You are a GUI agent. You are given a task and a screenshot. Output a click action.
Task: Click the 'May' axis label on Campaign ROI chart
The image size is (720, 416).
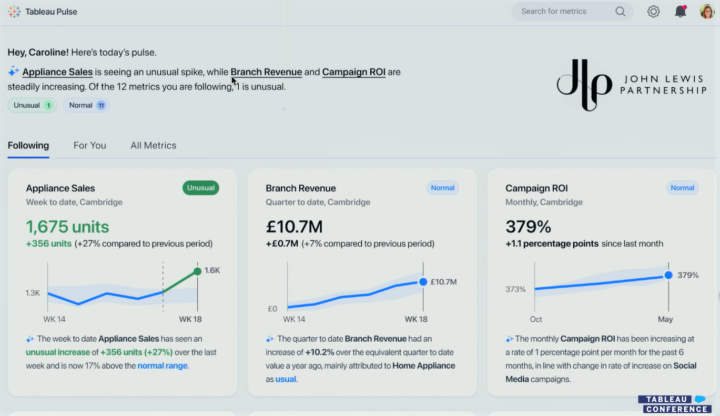[x=665, y=319]
